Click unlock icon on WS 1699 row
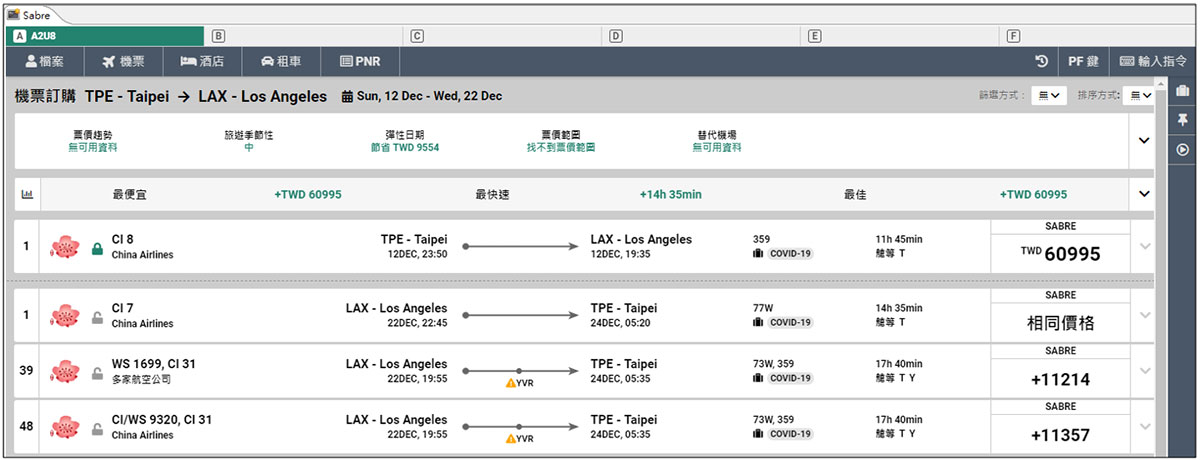 coord(98,373)
